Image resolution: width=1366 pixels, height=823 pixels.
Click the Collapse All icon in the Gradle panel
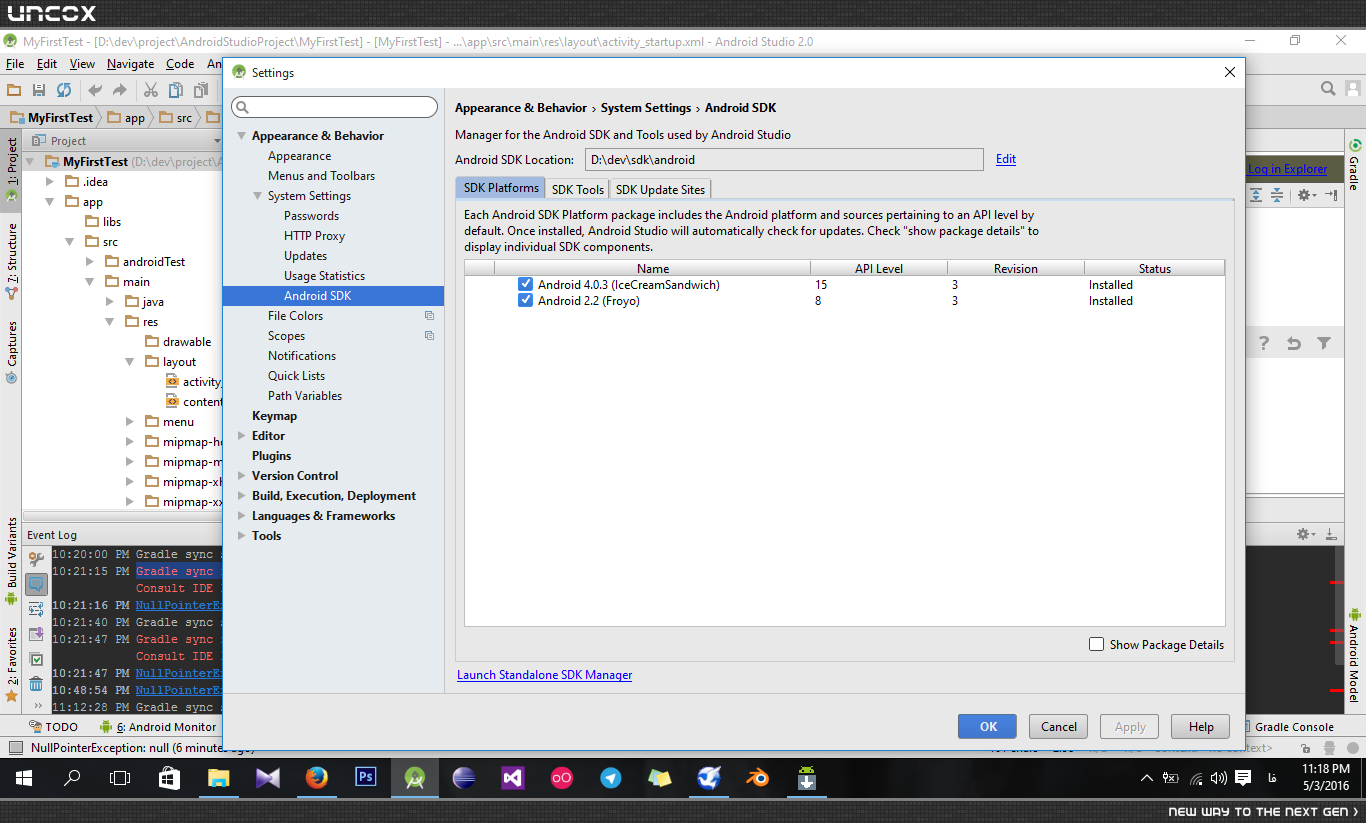[1278, 195]
